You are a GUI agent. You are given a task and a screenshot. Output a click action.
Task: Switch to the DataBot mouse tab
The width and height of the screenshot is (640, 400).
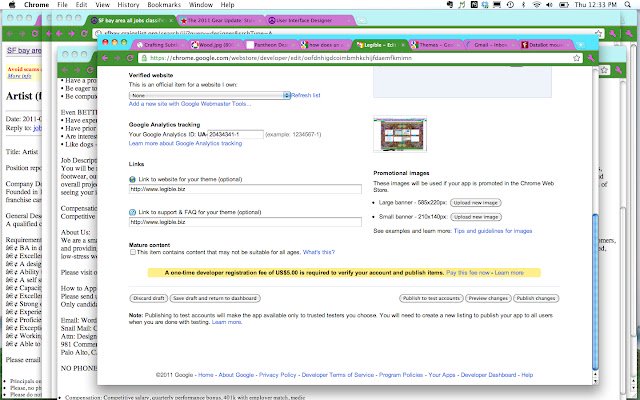[545, 45]
